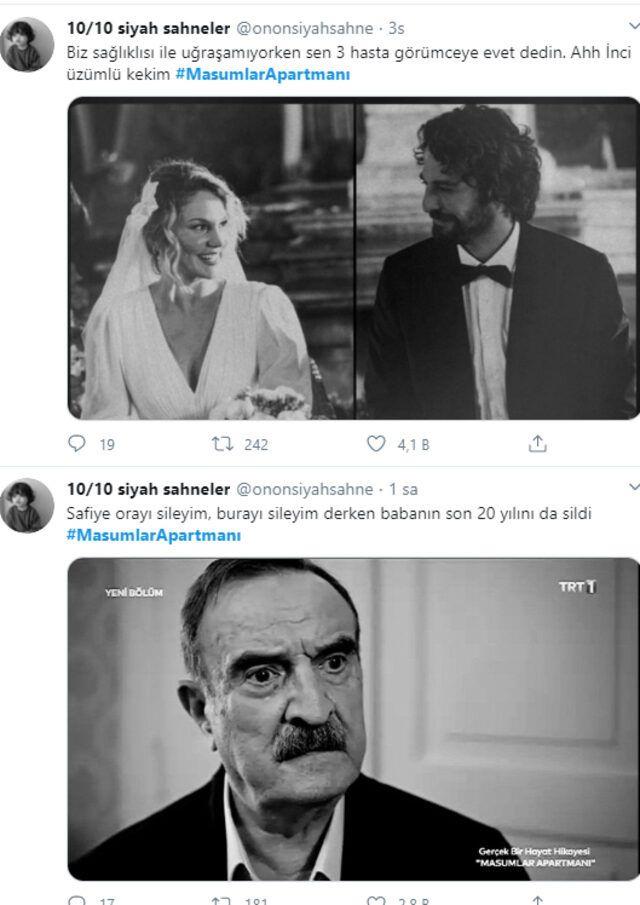Like the tweet with 4,1 B likes
This screenshot has height=905, width=640.
click(x=376, y=443)
